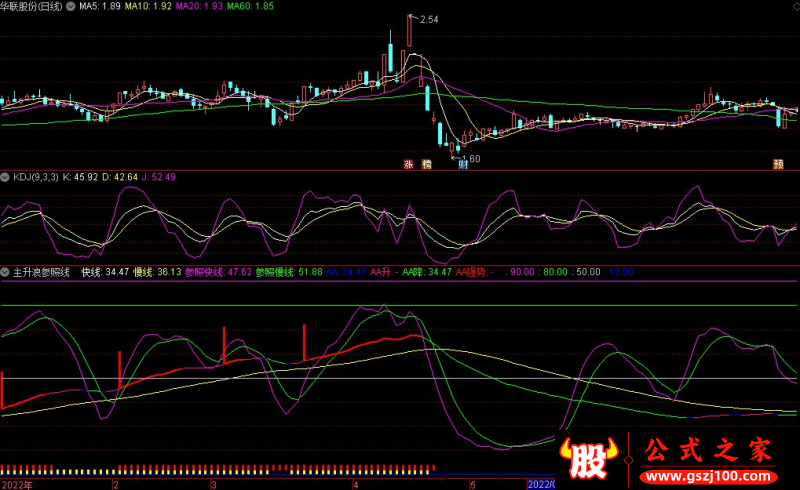Click the KDJ(9,3,3) indicator name
800x490 pixels.
click(36, 177)
